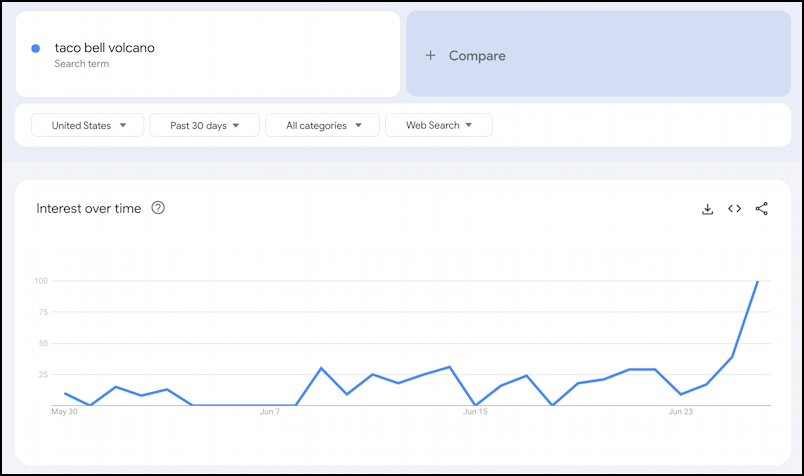Viewport: 804px width, 476px height.
Task: Click the plus icon beside Compare
Action: pyautogui.click(x=431, y=55)
